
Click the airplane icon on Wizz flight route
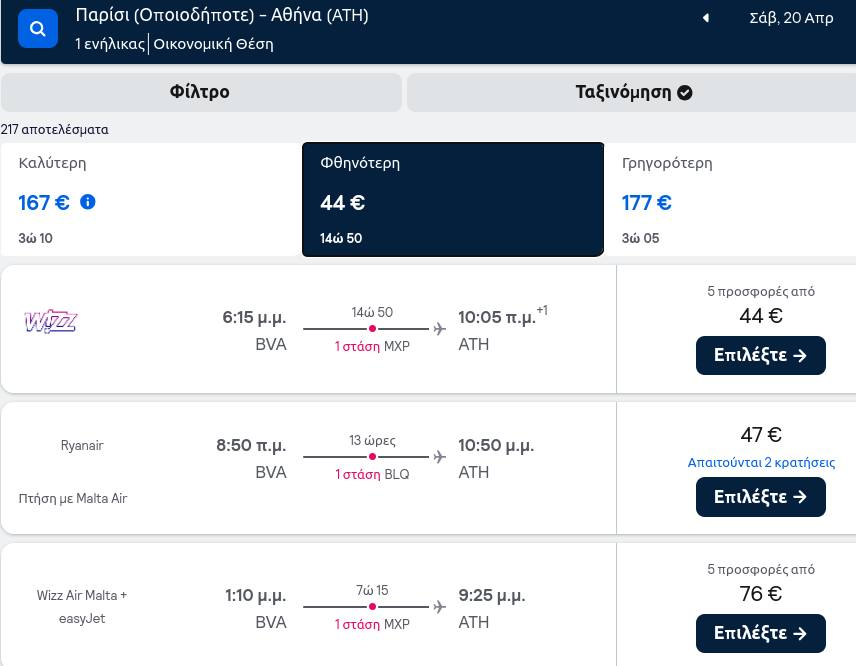coord(439,329)
